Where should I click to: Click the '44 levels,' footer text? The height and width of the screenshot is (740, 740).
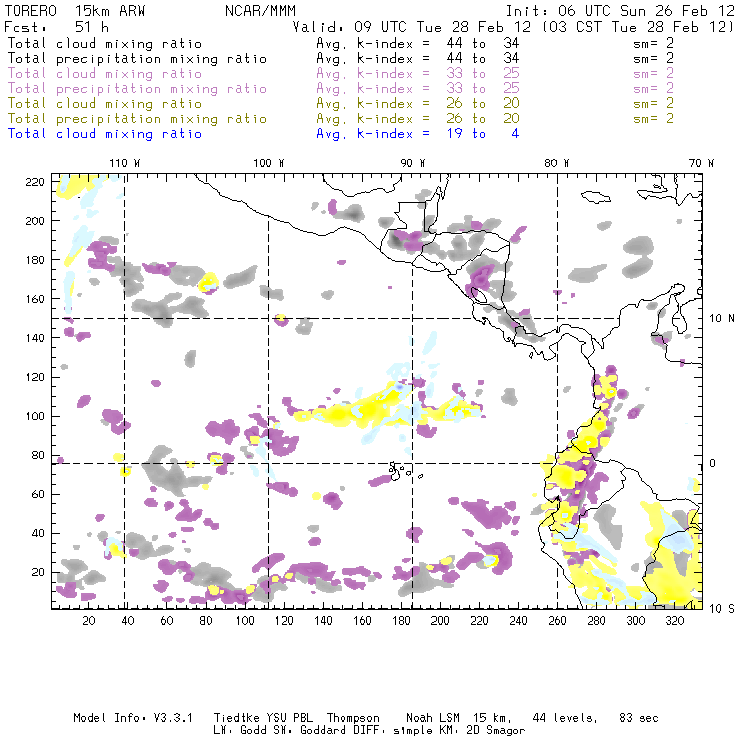565,718
